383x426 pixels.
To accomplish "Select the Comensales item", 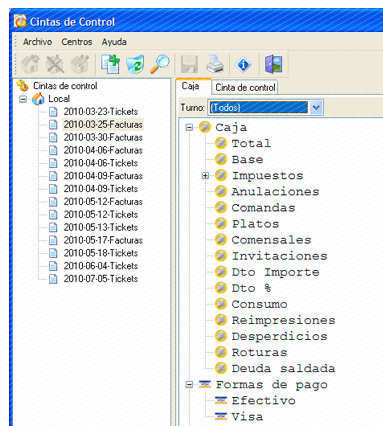I will (271, 240).
